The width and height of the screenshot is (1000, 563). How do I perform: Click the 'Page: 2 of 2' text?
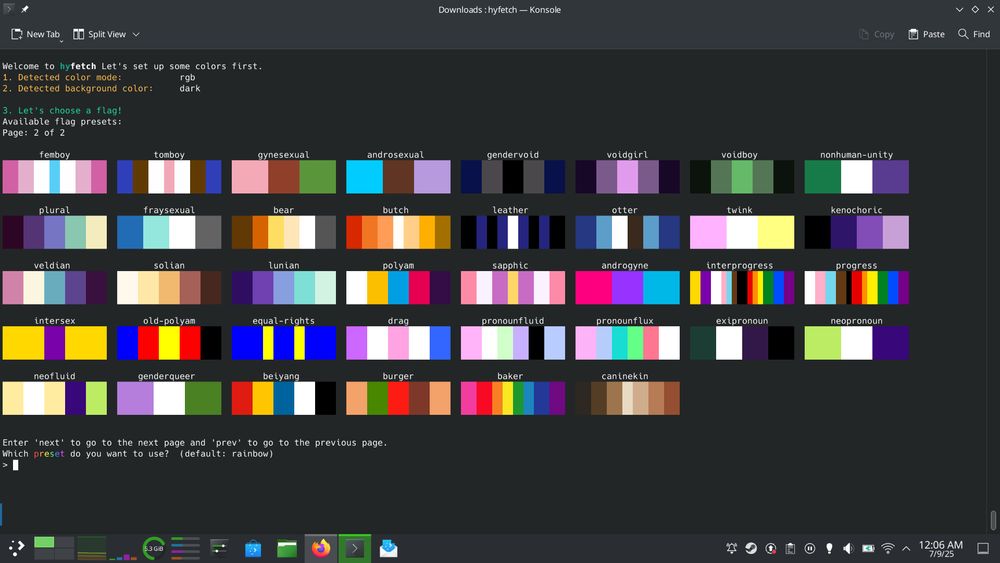[33, 133]
